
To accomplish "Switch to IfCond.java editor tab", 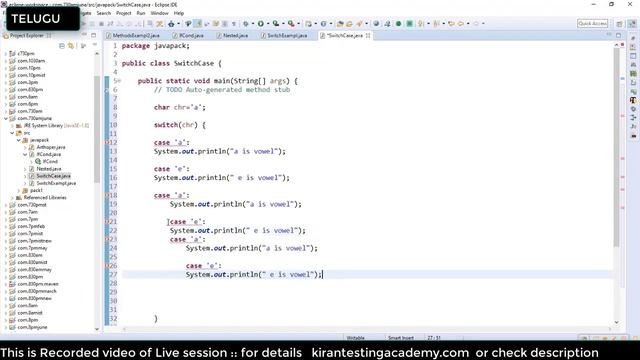I will tap(188, 36).
